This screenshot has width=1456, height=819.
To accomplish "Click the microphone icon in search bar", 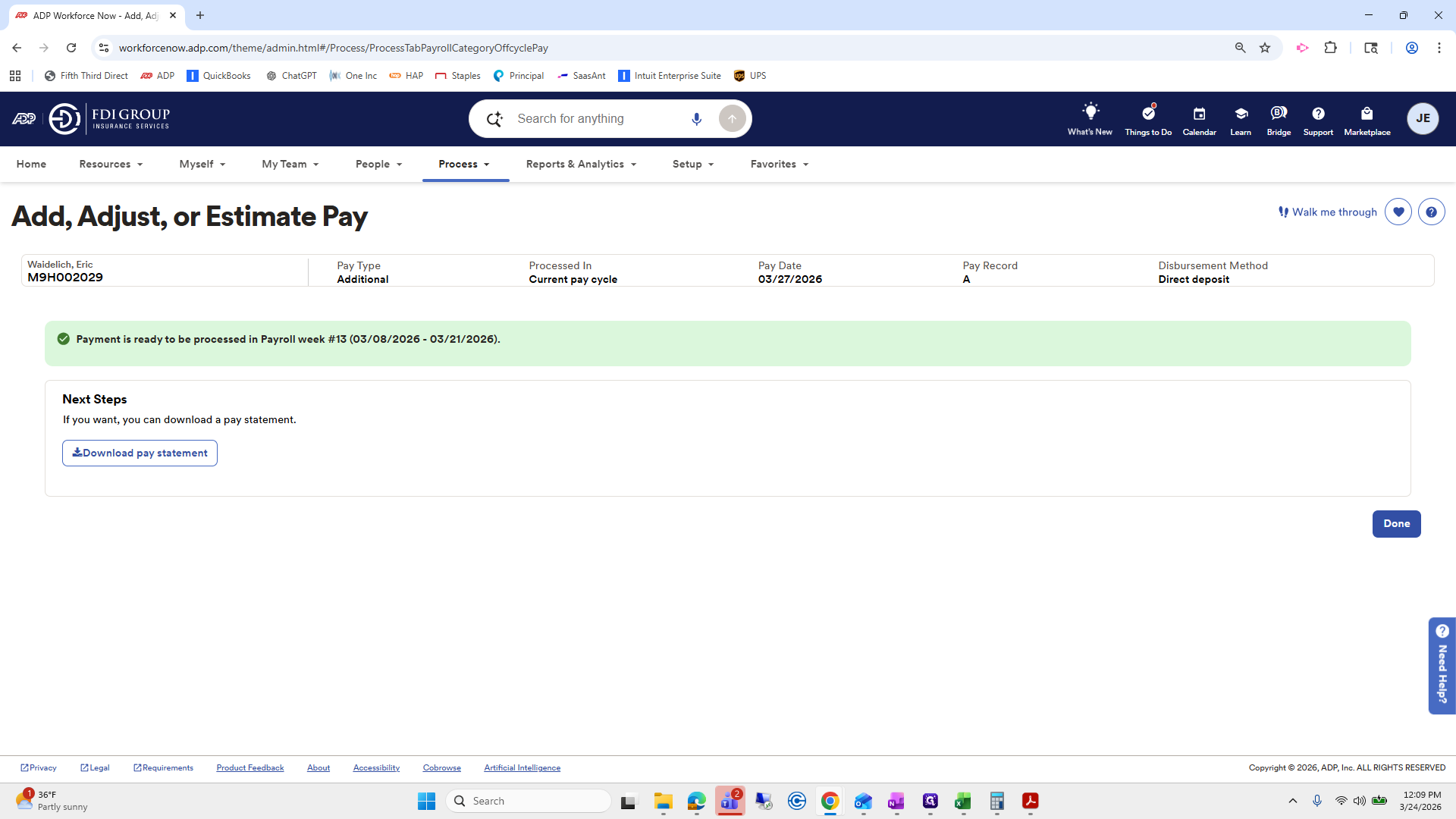I will pos(696,119).
